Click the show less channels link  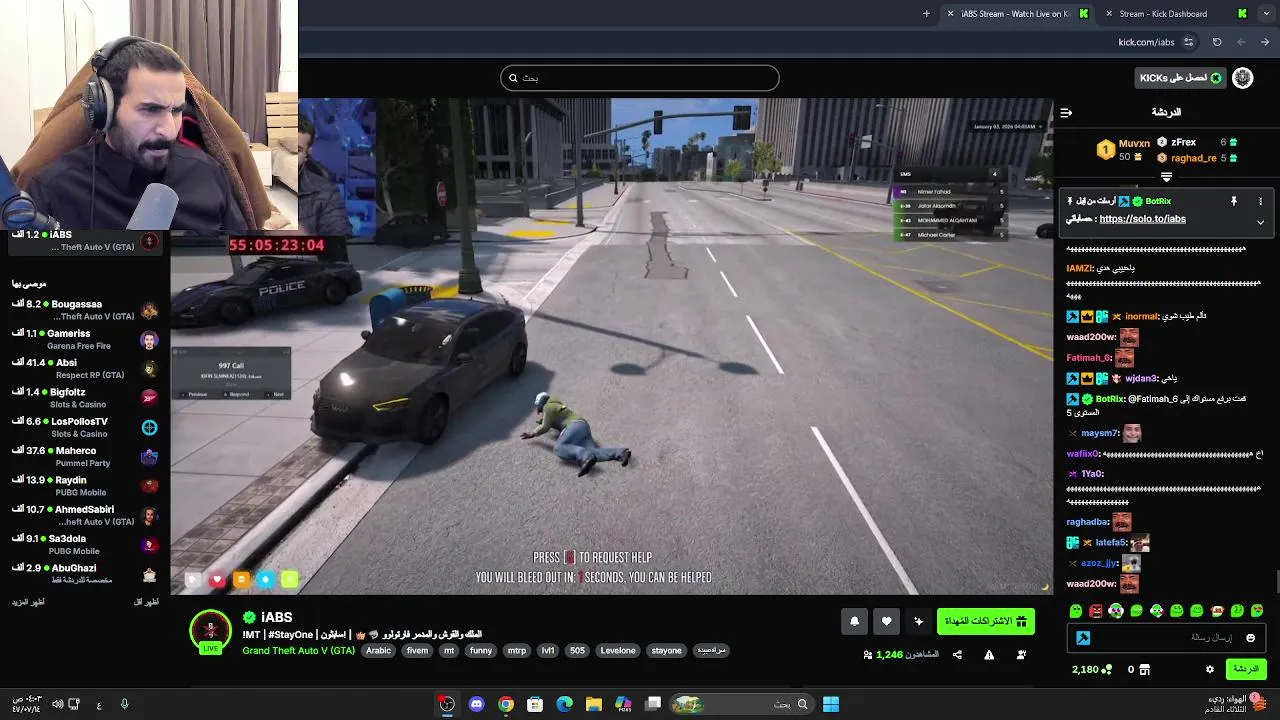(147, 602)
